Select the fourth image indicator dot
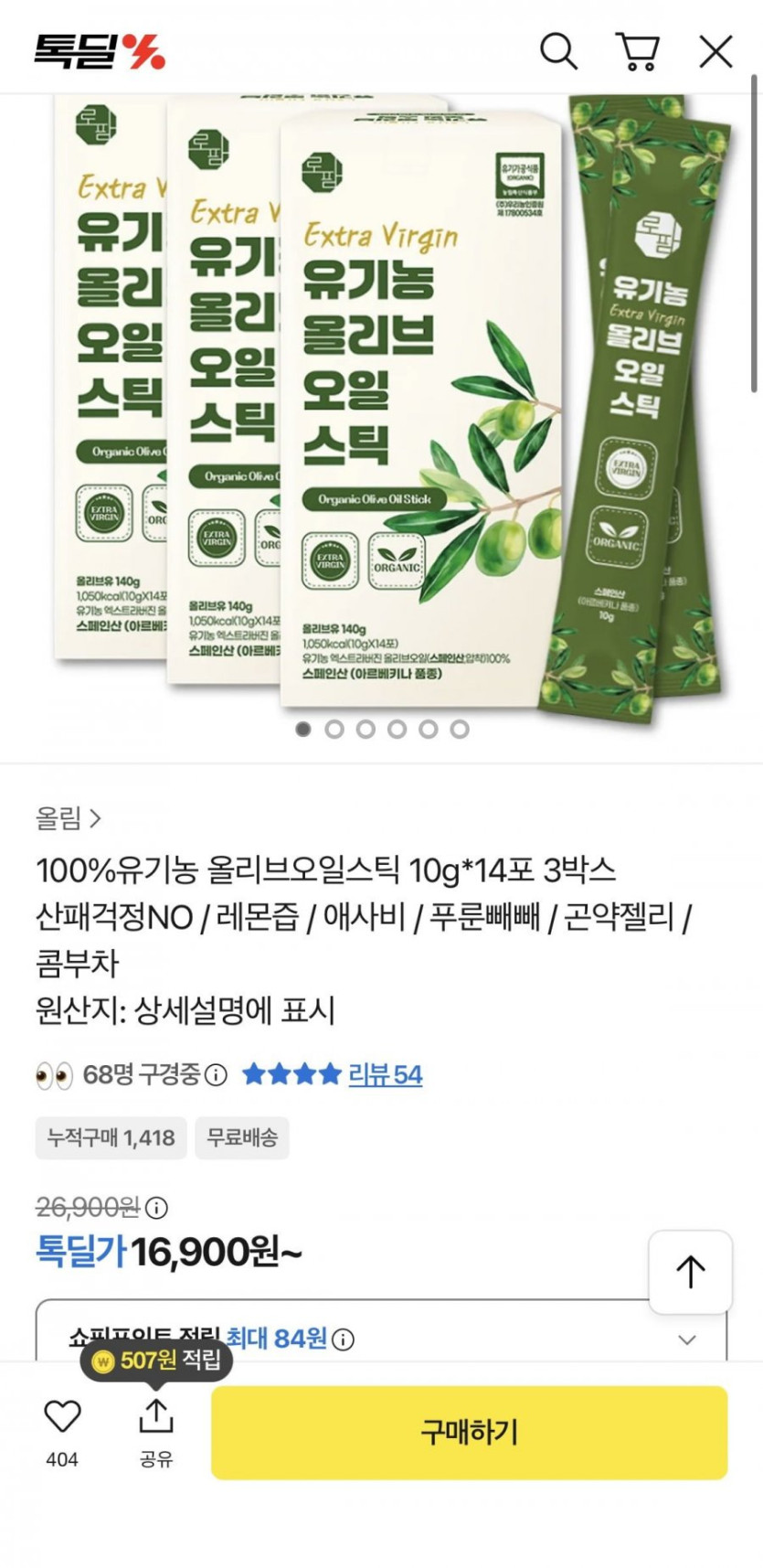Image resolution: width=763 pixels, height=1568 pixels. (x=397, y=729)
